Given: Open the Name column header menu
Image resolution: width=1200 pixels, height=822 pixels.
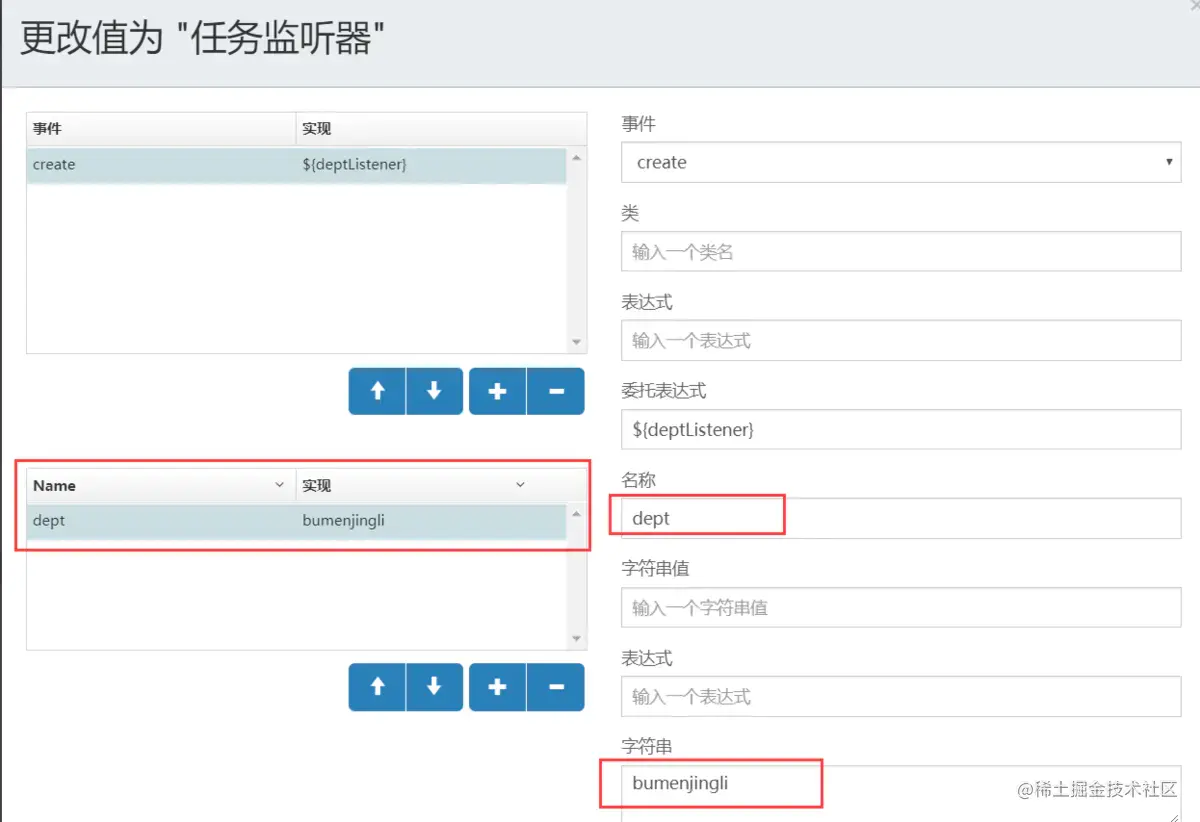Looking at the screenshot, I should click(279, 485).
